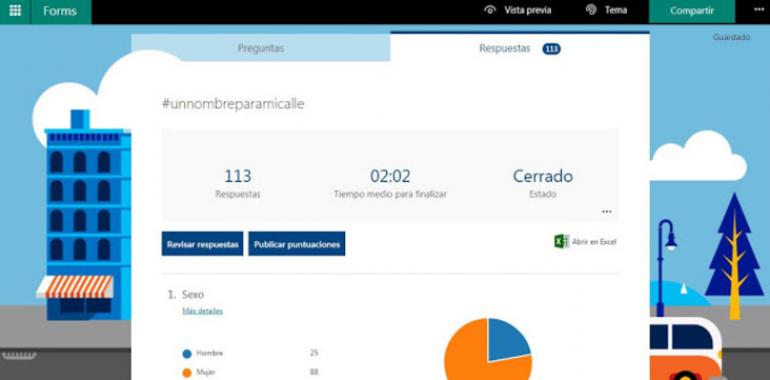Open the top bar more options ellipsis
The height and width of the screenshot is (380, 770).
(759, 10)
